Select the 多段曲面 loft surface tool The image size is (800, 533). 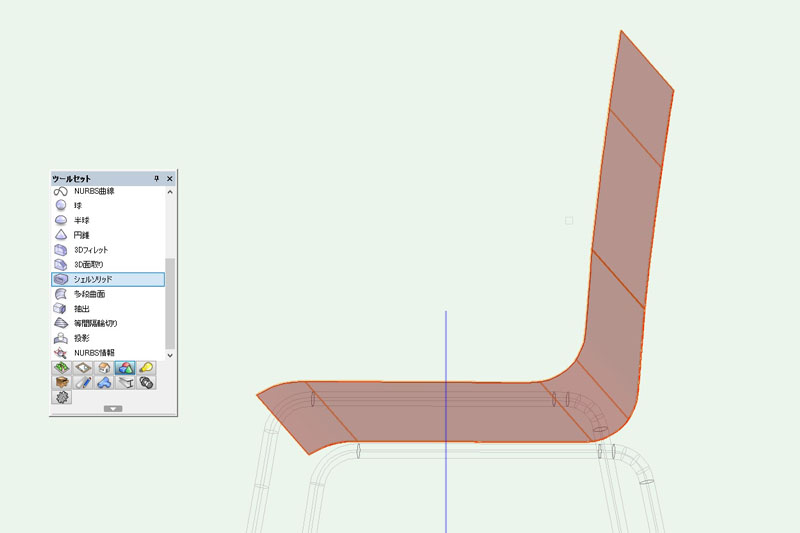(108, 294)
